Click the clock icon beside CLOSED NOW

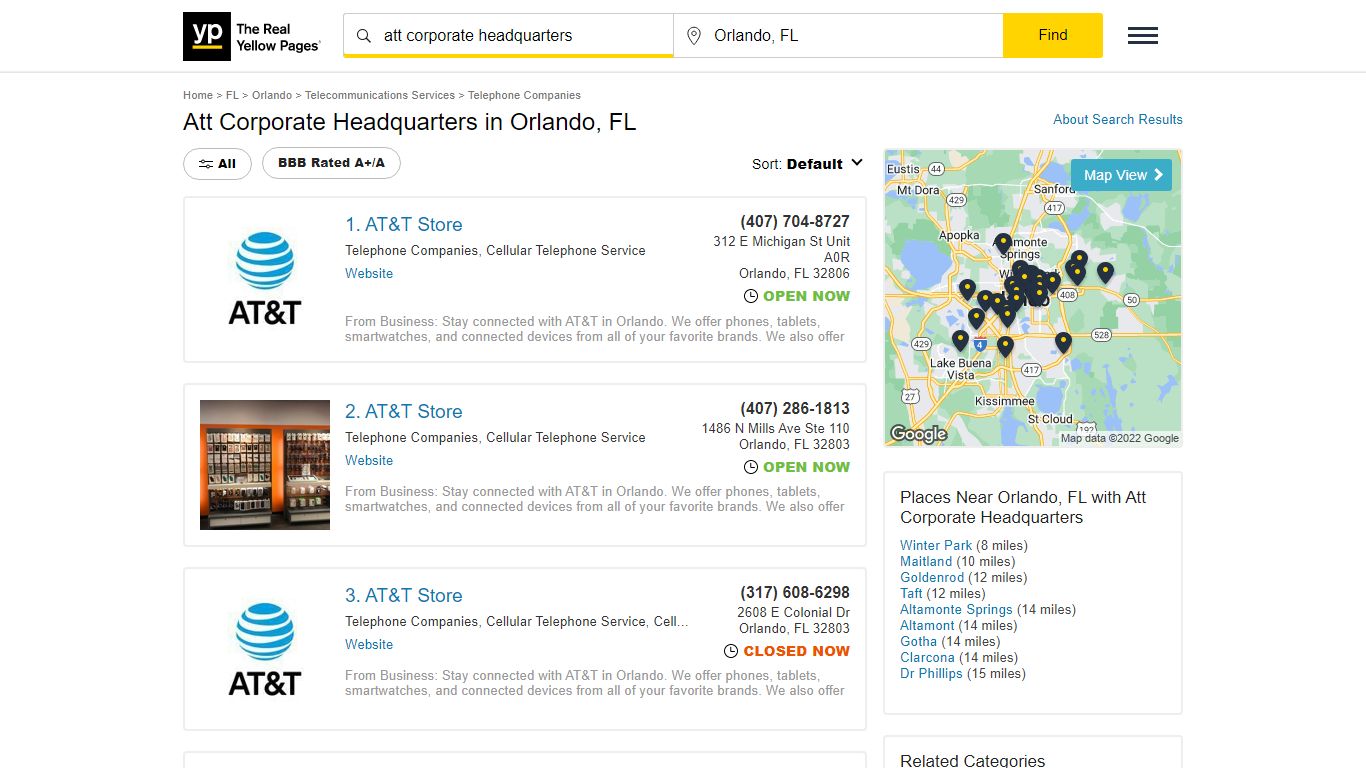coord(732,651)
